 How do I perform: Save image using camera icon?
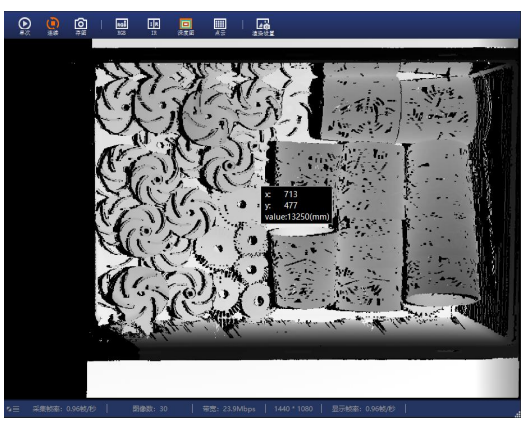pyautogui.click(x=81, y=26)
